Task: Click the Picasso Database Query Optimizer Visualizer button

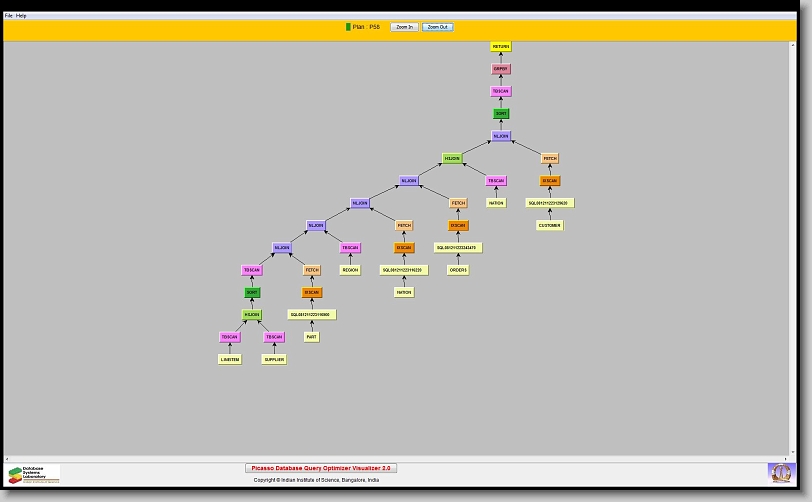Action: 321,468
